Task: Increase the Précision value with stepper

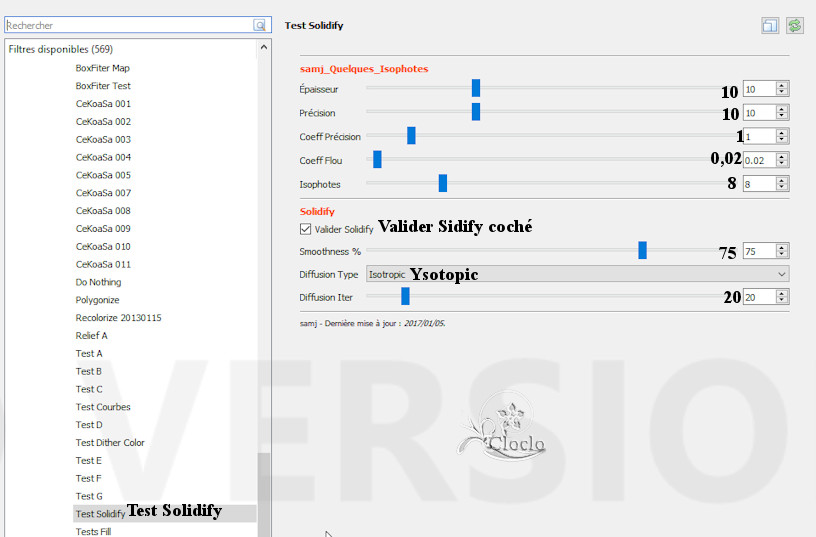Action: 782,109
